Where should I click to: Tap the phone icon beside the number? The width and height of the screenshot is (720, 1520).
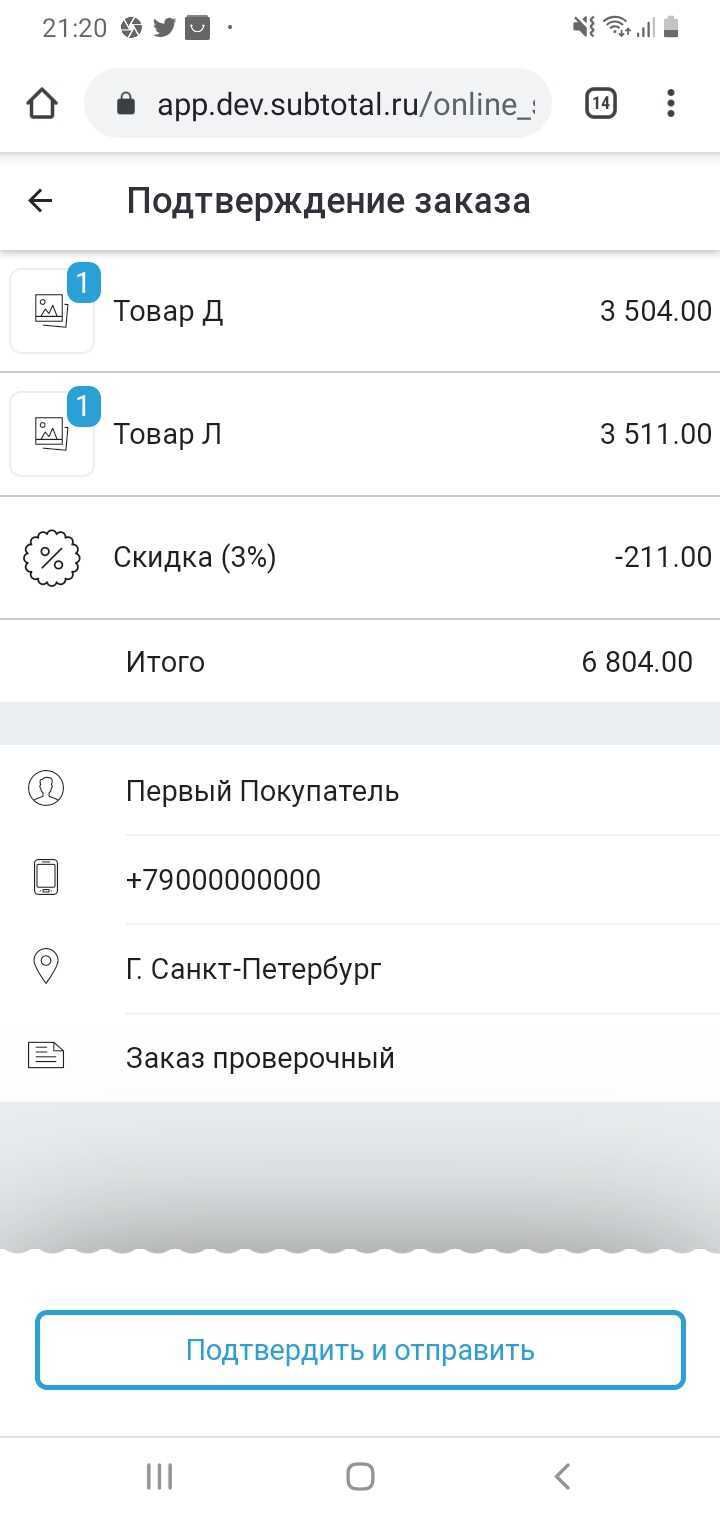(x=46, y=878)
